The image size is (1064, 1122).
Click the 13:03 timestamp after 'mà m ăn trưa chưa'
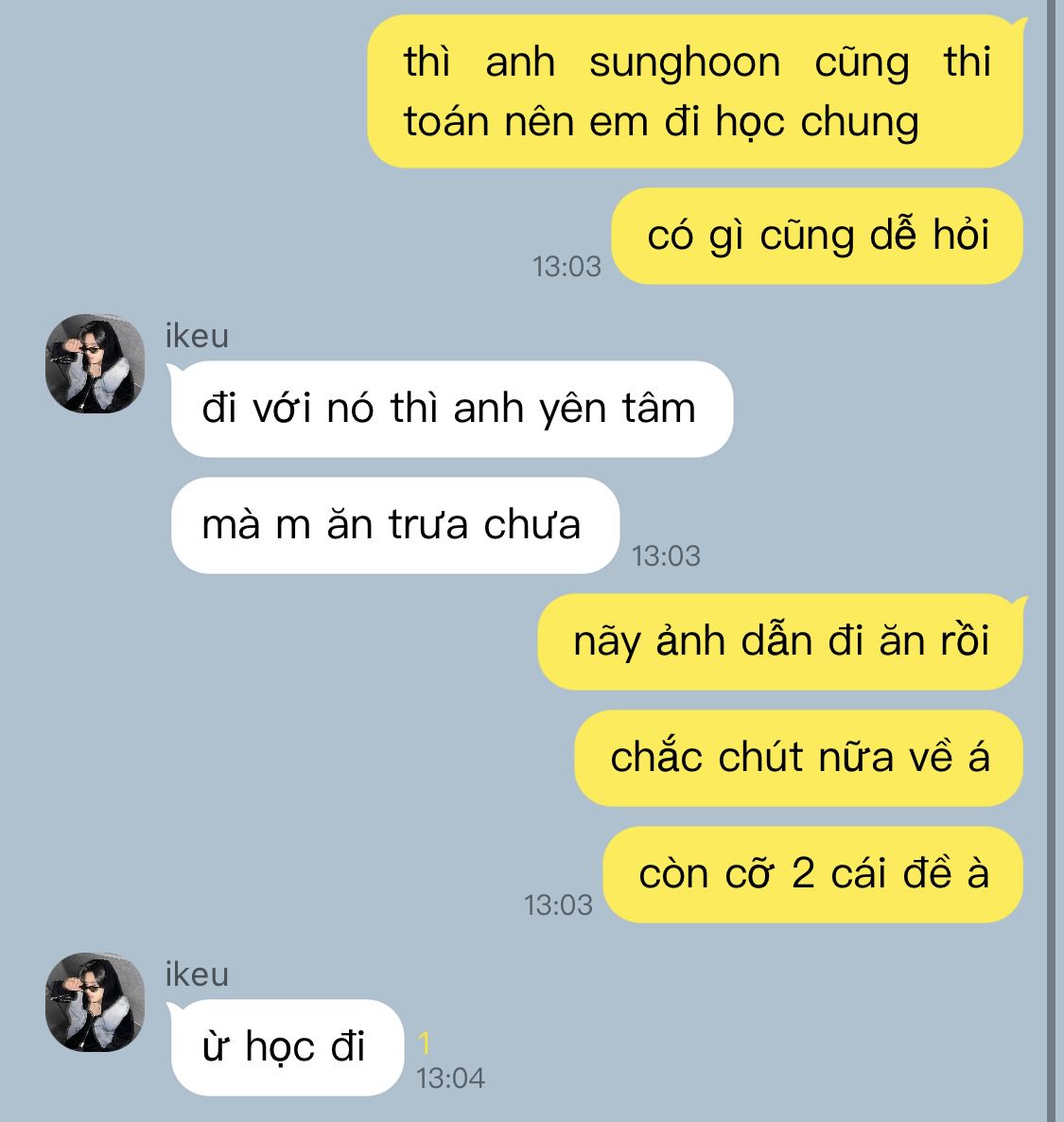pyautogui.click(x=666, y=556)
